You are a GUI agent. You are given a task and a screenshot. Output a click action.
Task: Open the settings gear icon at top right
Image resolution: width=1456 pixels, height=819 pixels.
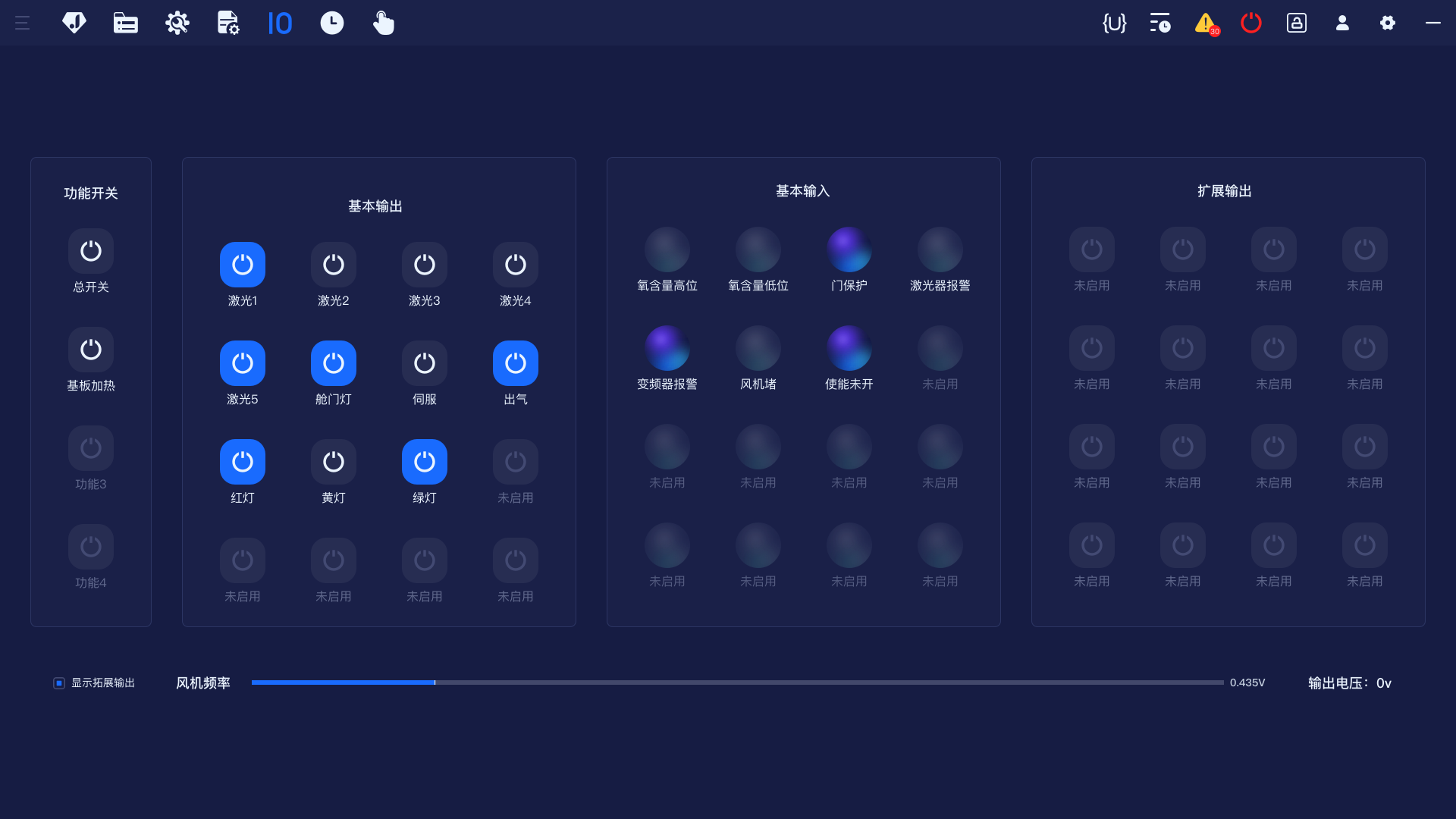pos(1388,23)
